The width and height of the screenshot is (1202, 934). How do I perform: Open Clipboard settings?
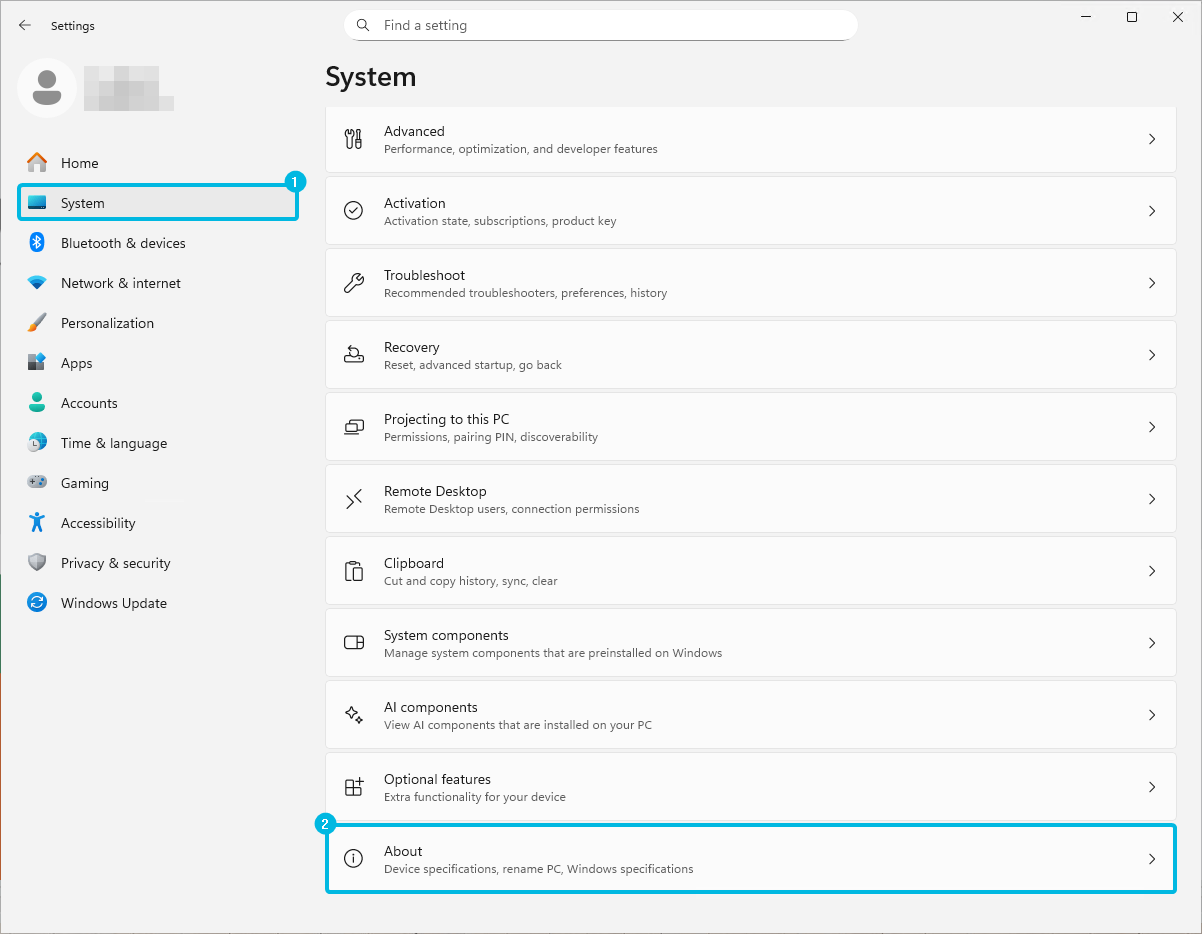point(751,571)
